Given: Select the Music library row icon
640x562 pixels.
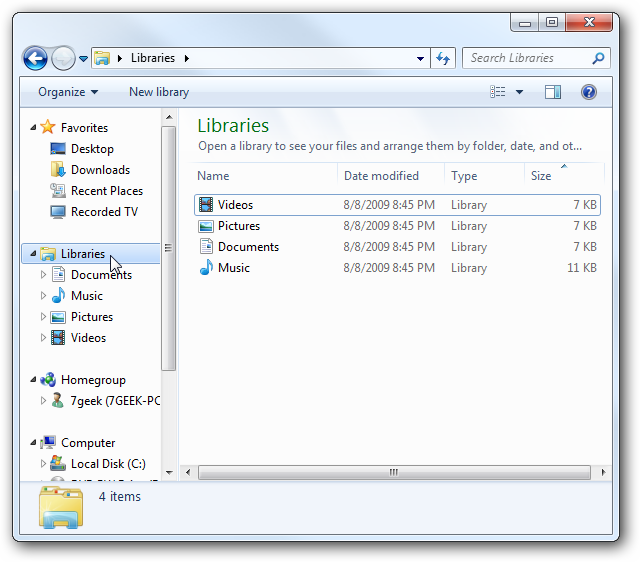Looking at the screenshot, I should point(206,267).
